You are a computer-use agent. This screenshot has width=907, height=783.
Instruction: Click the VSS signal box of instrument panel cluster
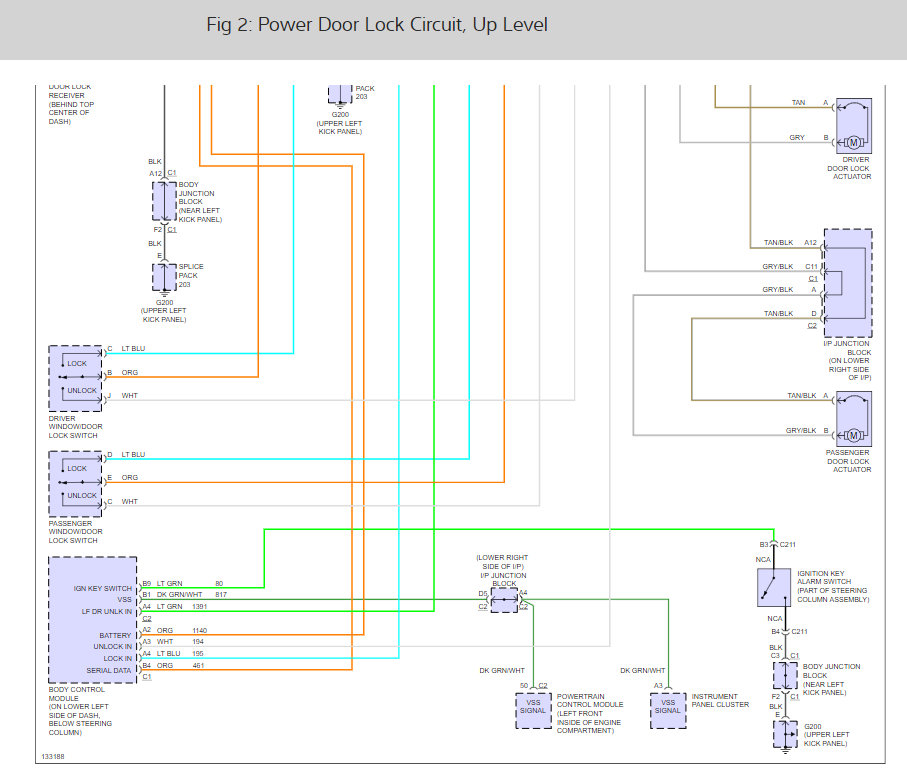point(668,710)
